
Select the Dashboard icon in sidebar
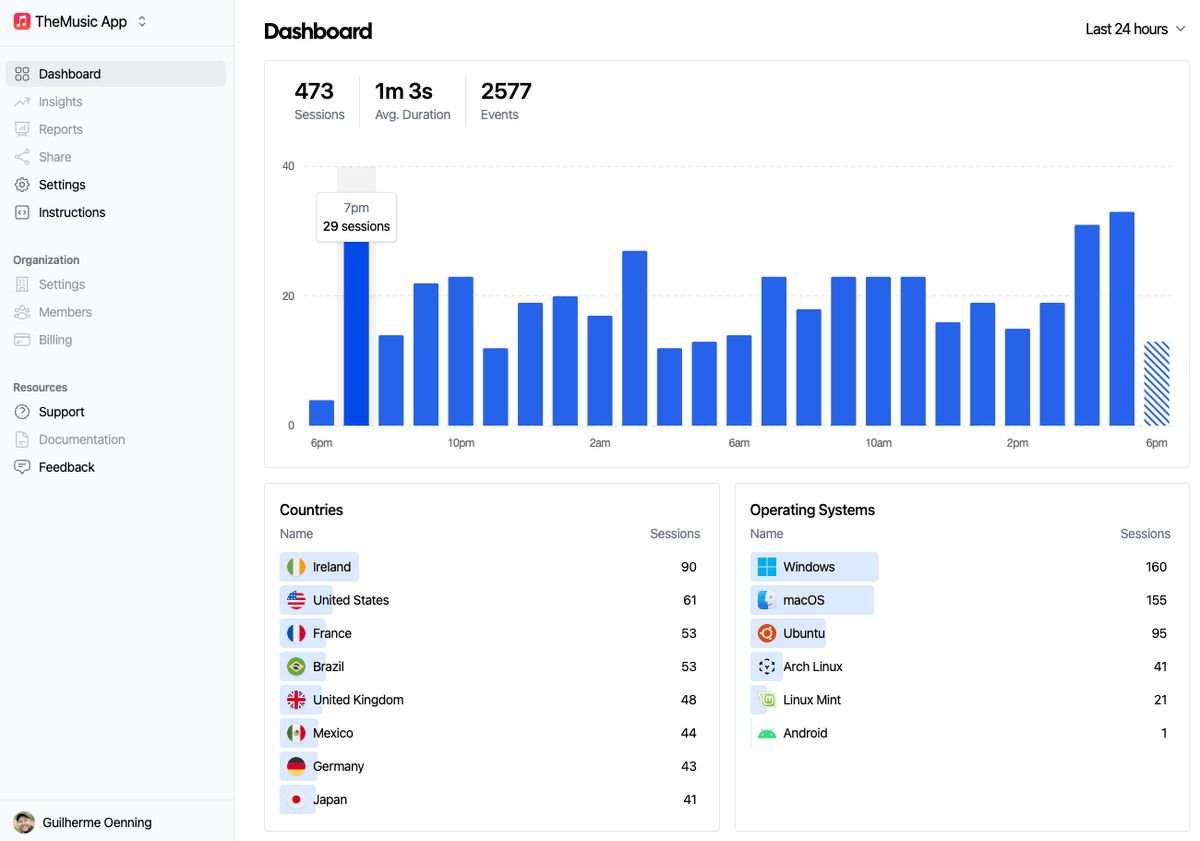pyautogui.click(x=20, y=73)
